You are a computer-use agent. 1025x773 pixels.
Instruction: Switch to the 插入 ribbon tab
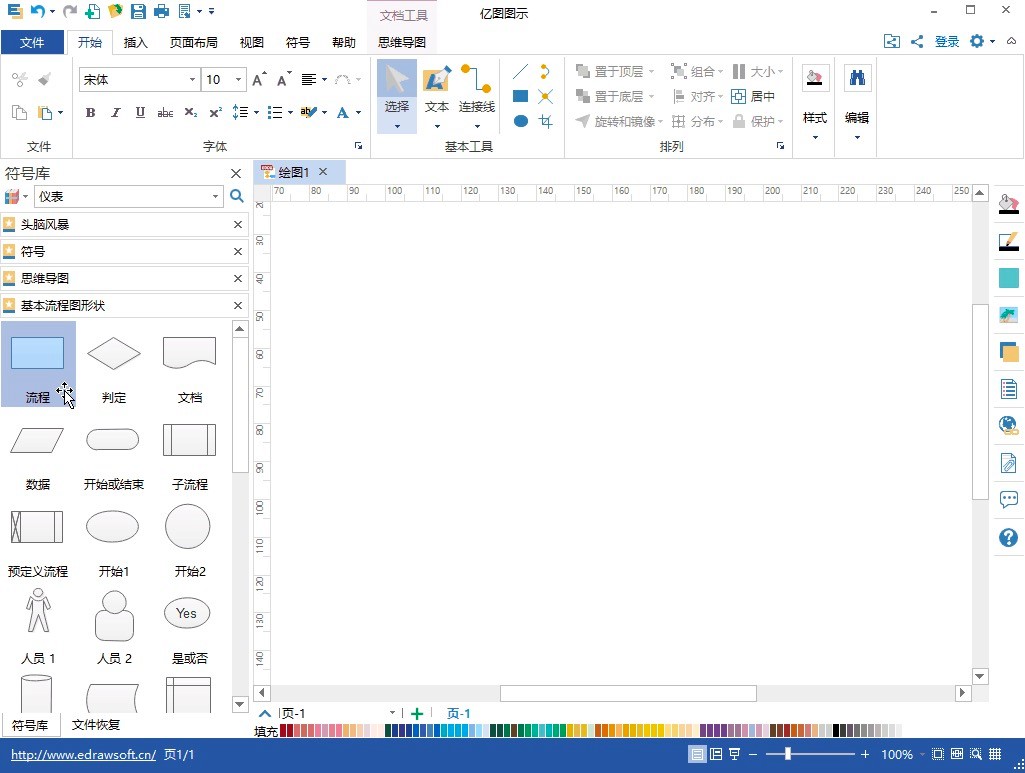tap(135, 42)
